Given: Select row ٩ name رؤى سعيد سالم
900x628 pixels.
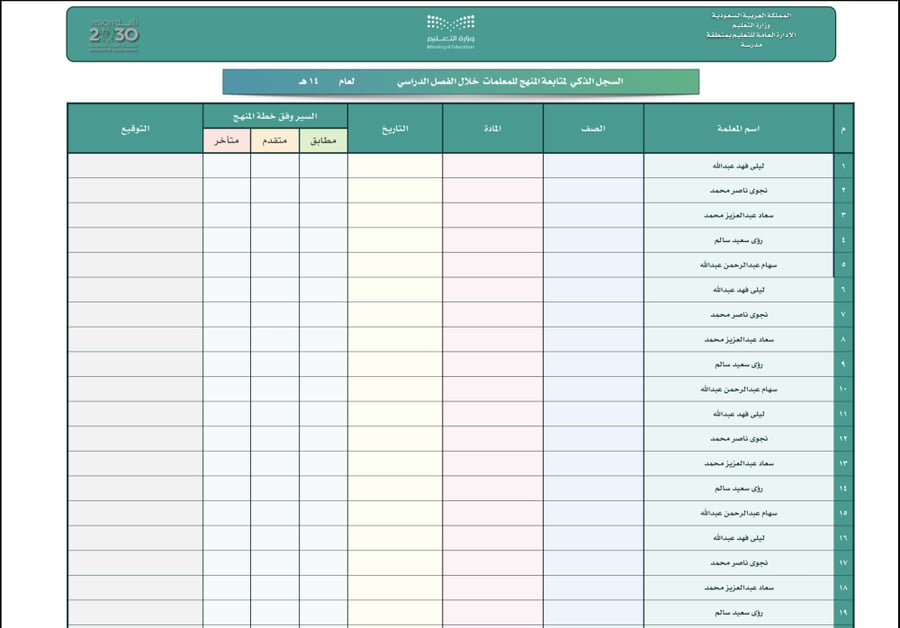Looking at the screenshot, I should click(738, 364).
